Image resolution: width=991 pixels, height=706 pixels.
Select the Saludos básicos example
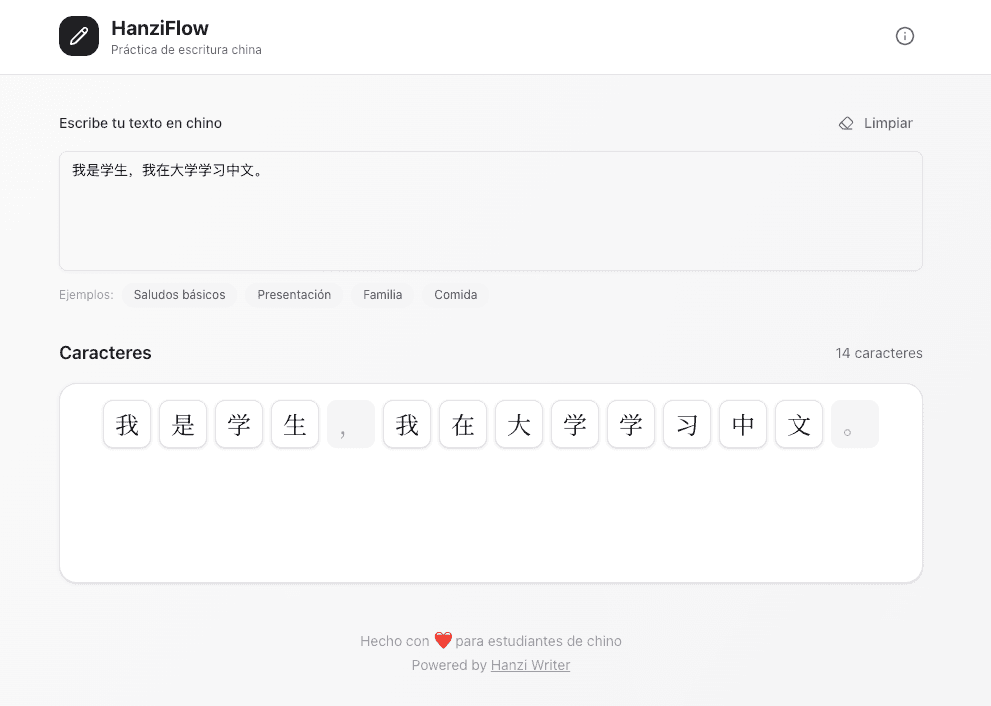[179, 295]
